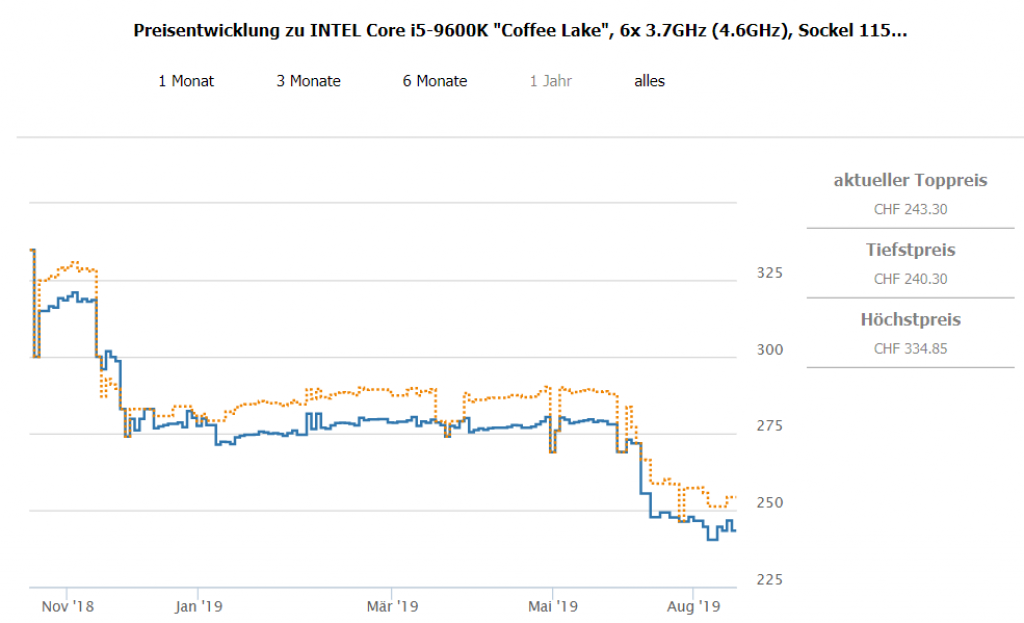Show the 6 Monate price history
Image resolution: width=1024 pixels, height=623 pixels.
coord(435,81)
